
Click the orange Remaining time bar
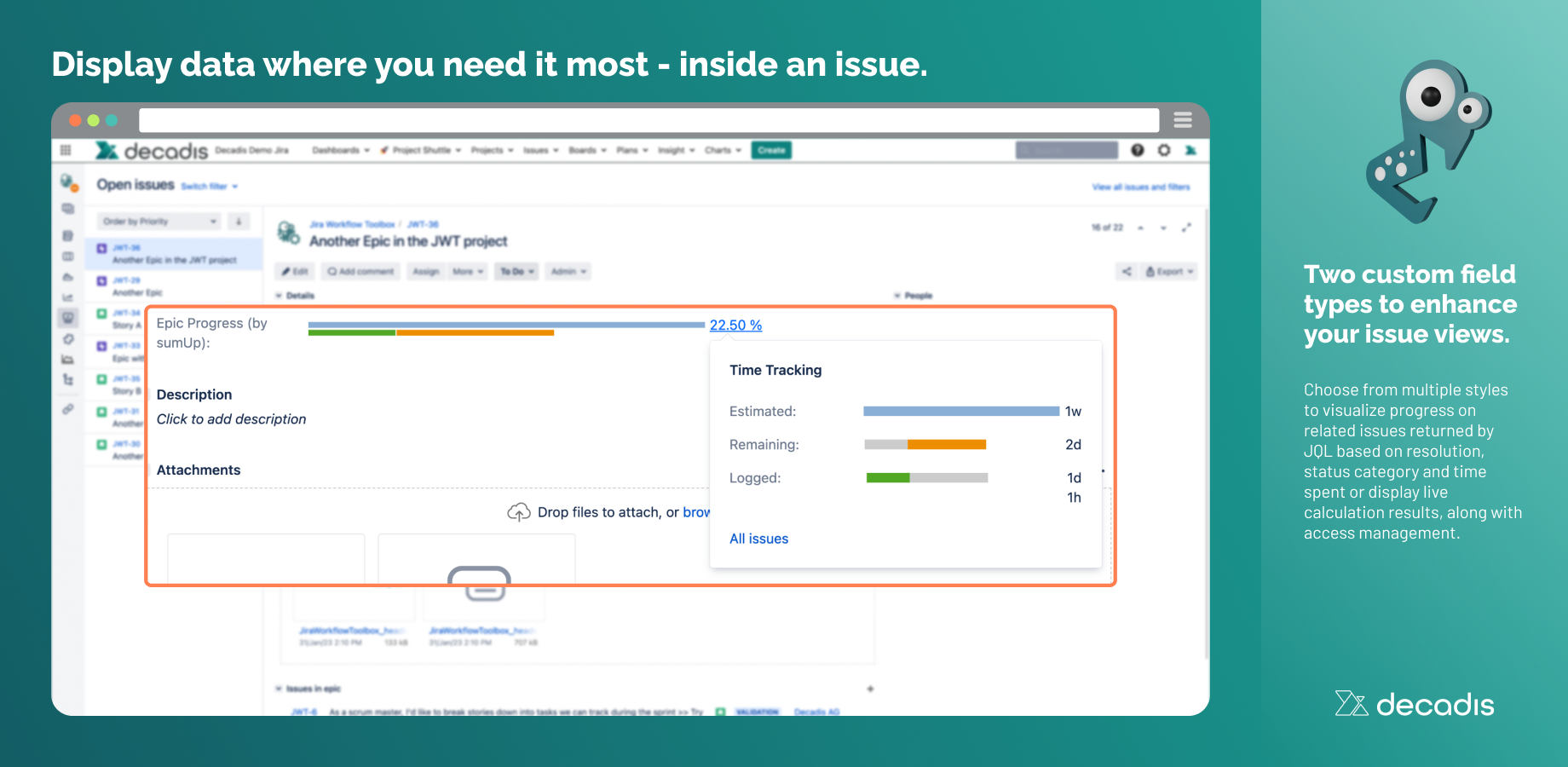click(947, 444)
